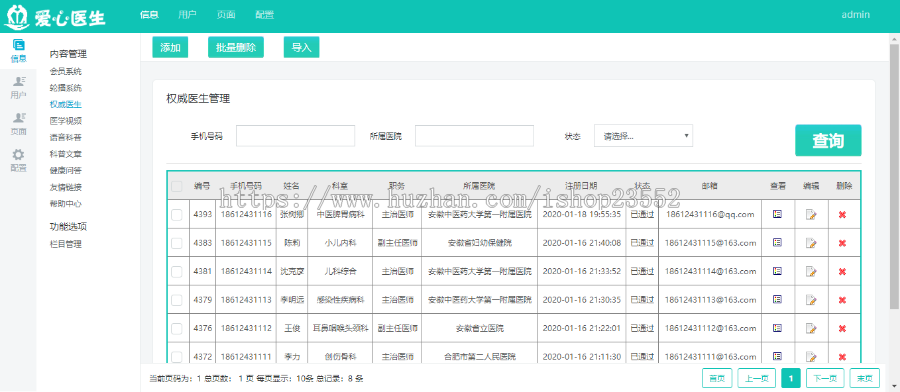Click the 查询 search button

coord(828,141)
